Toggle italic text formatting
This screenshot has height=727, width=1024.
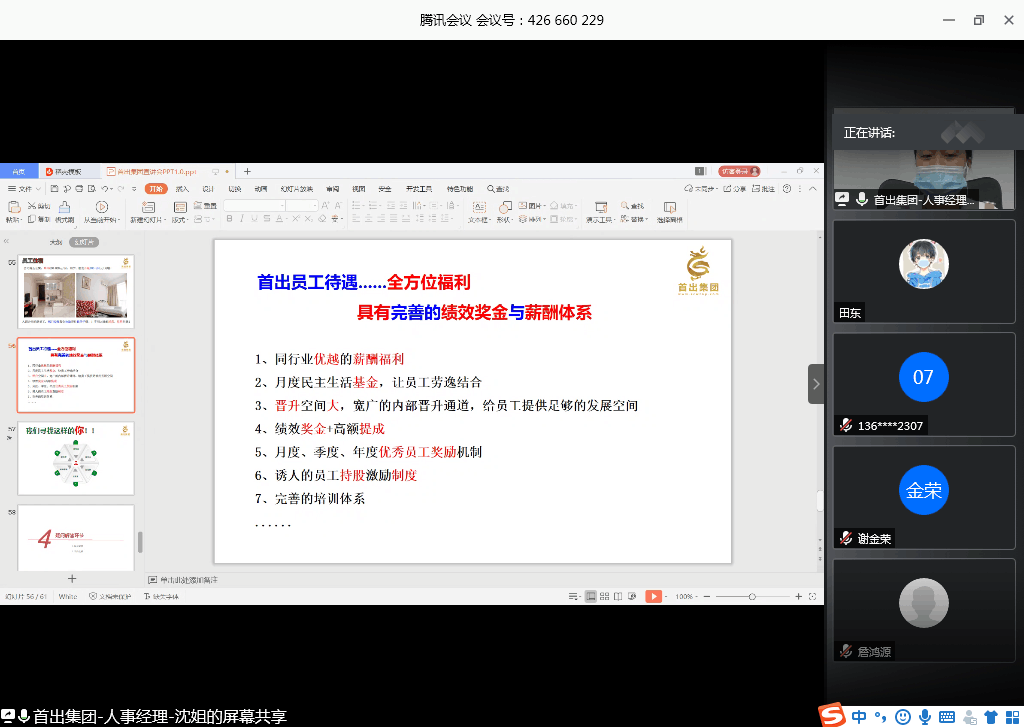(x=242, y=219)
